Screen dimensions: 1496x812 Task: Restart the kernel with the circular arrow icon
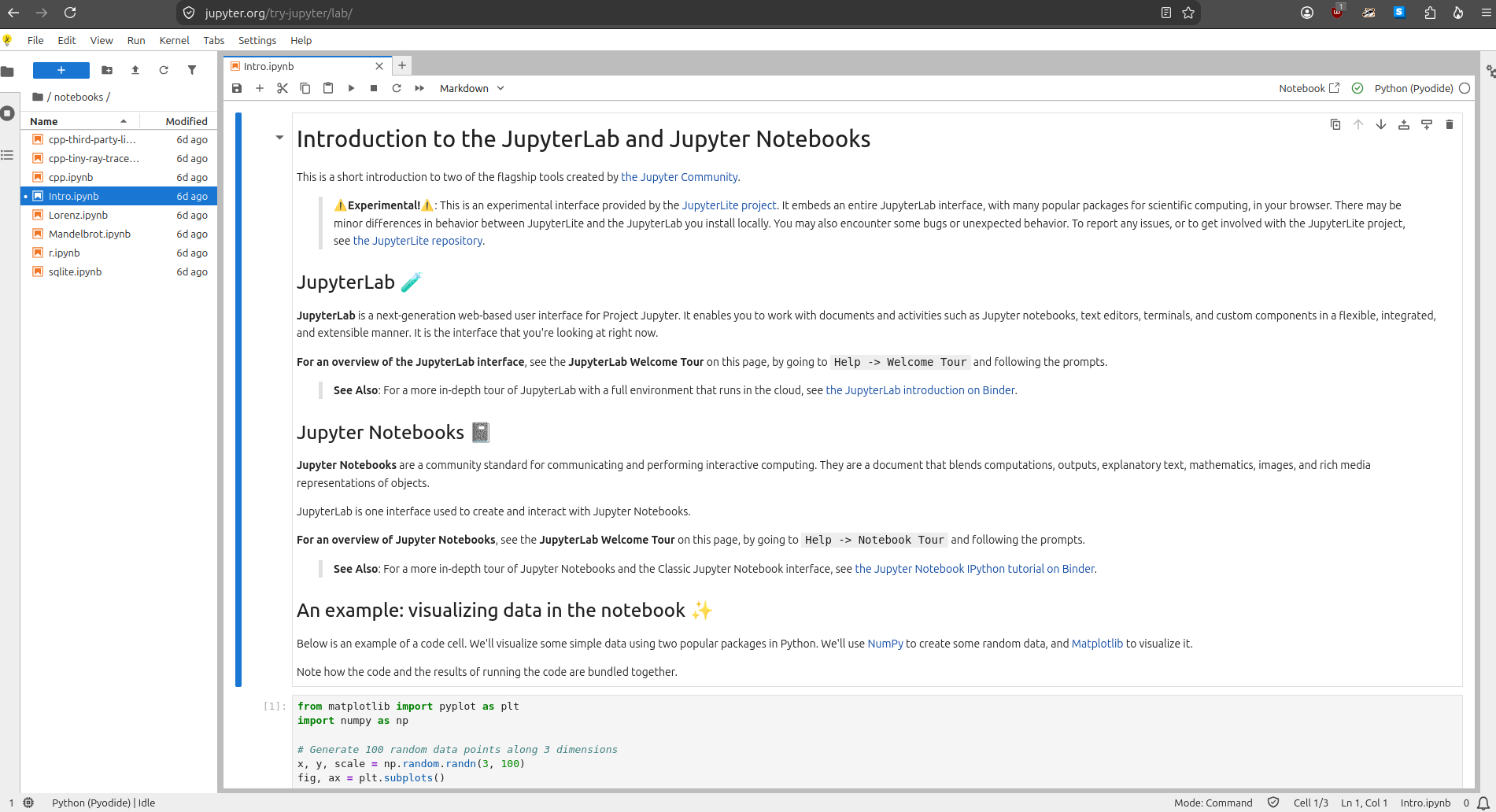click(397, 88)
